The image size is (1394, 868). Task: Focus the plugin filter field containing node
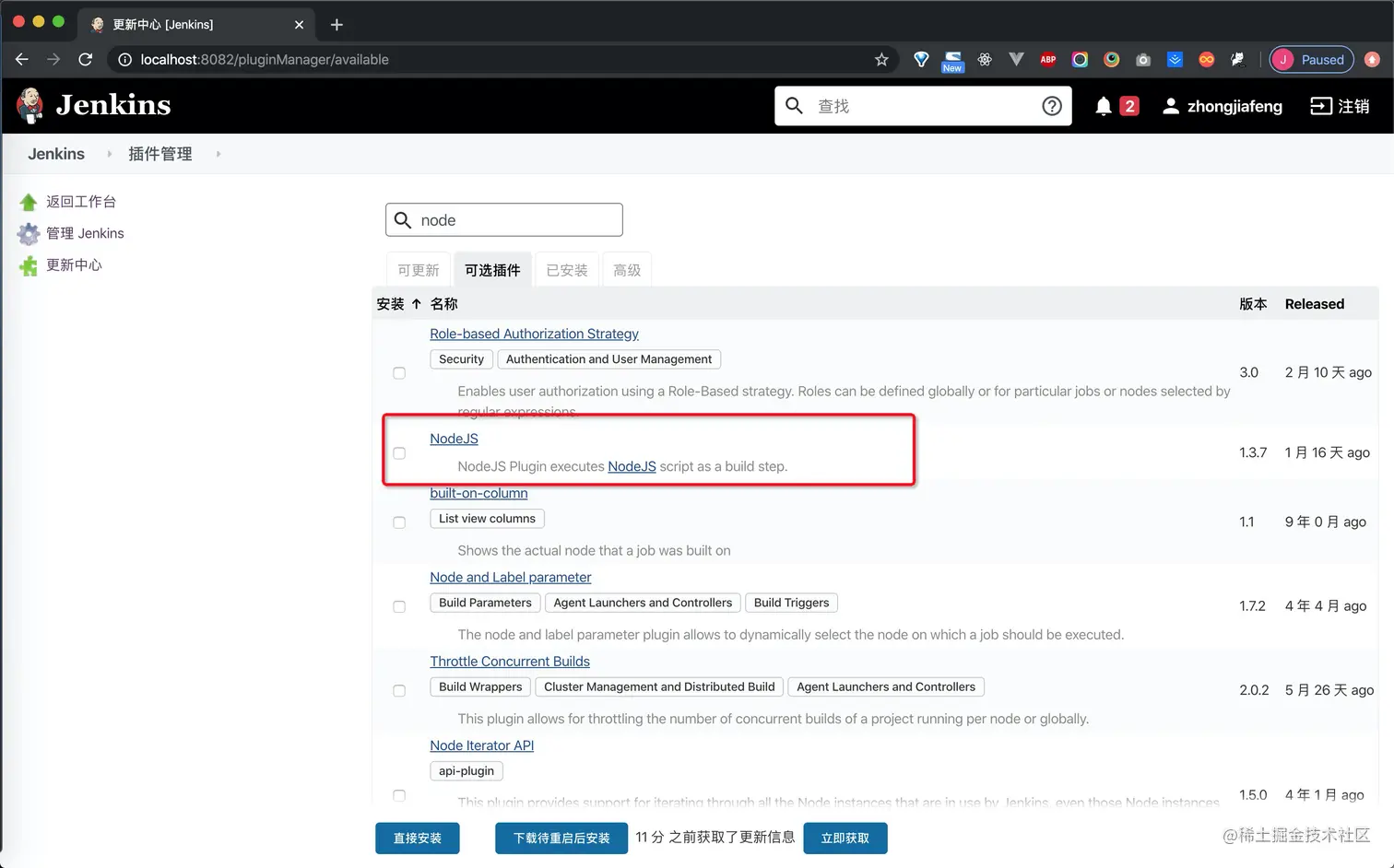[x=504, y=220]
